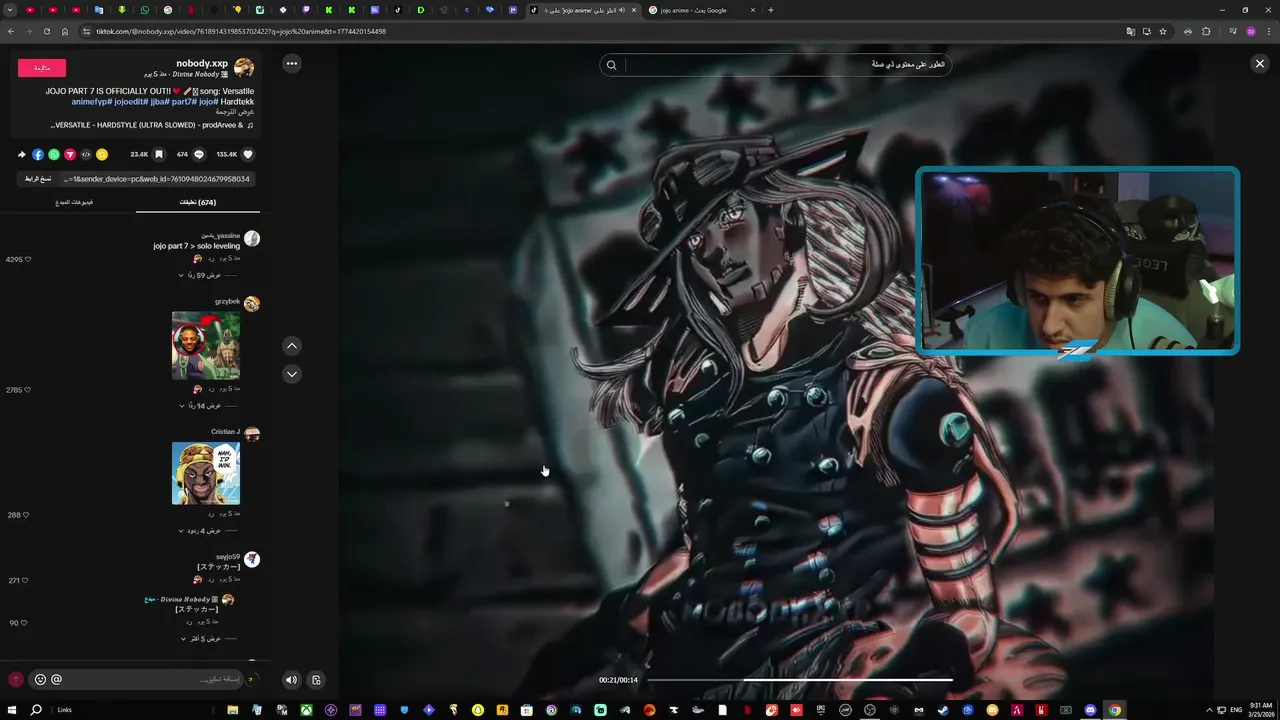
Task: Go to next video with down arrow
Action: 292,374
